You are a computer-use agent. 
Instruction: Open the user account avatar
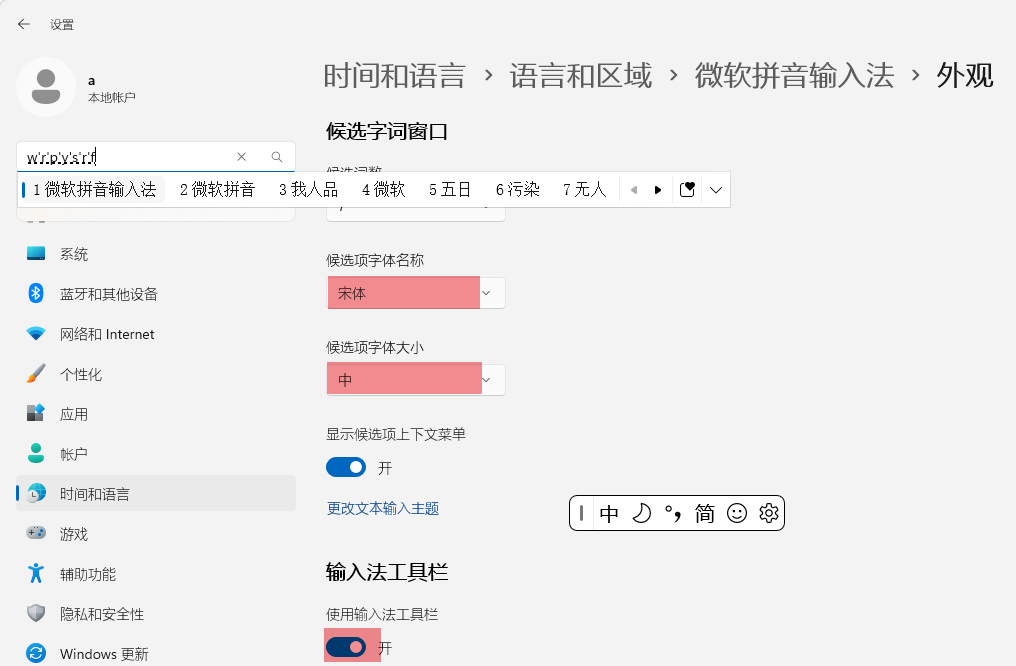[x=46, y=87]
